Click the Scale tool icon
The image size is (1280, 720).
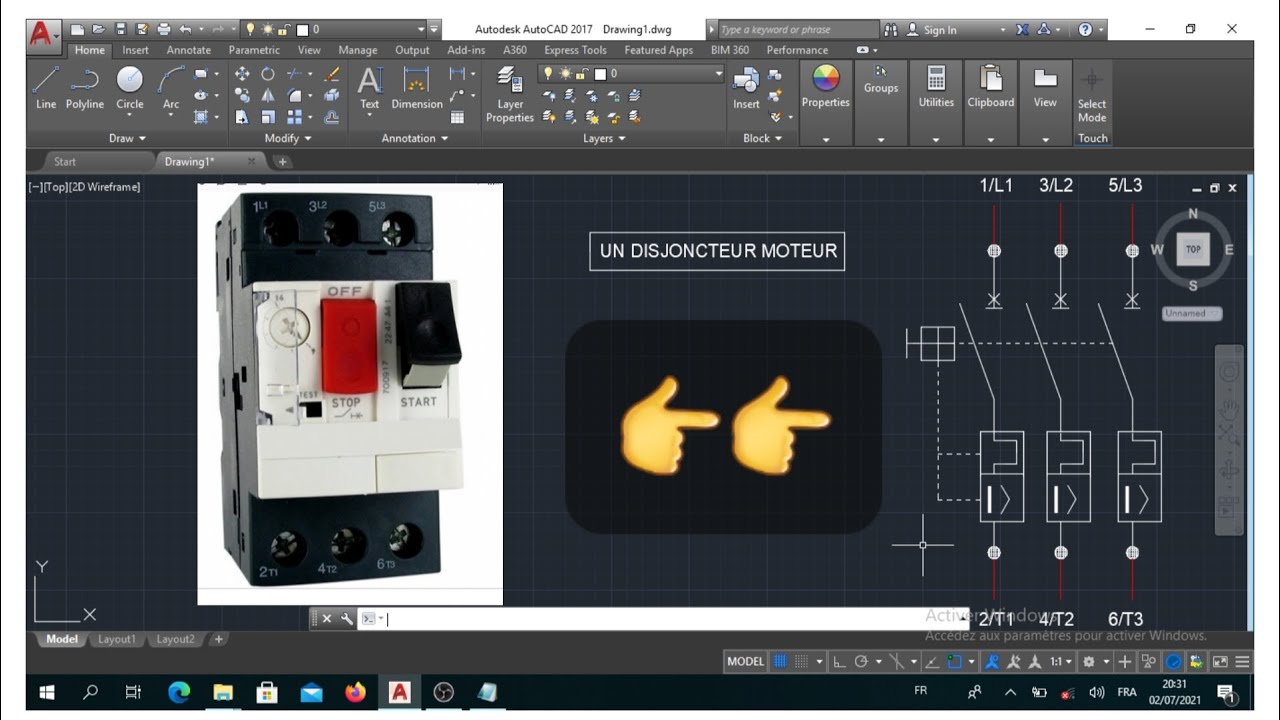coord(268,117)
